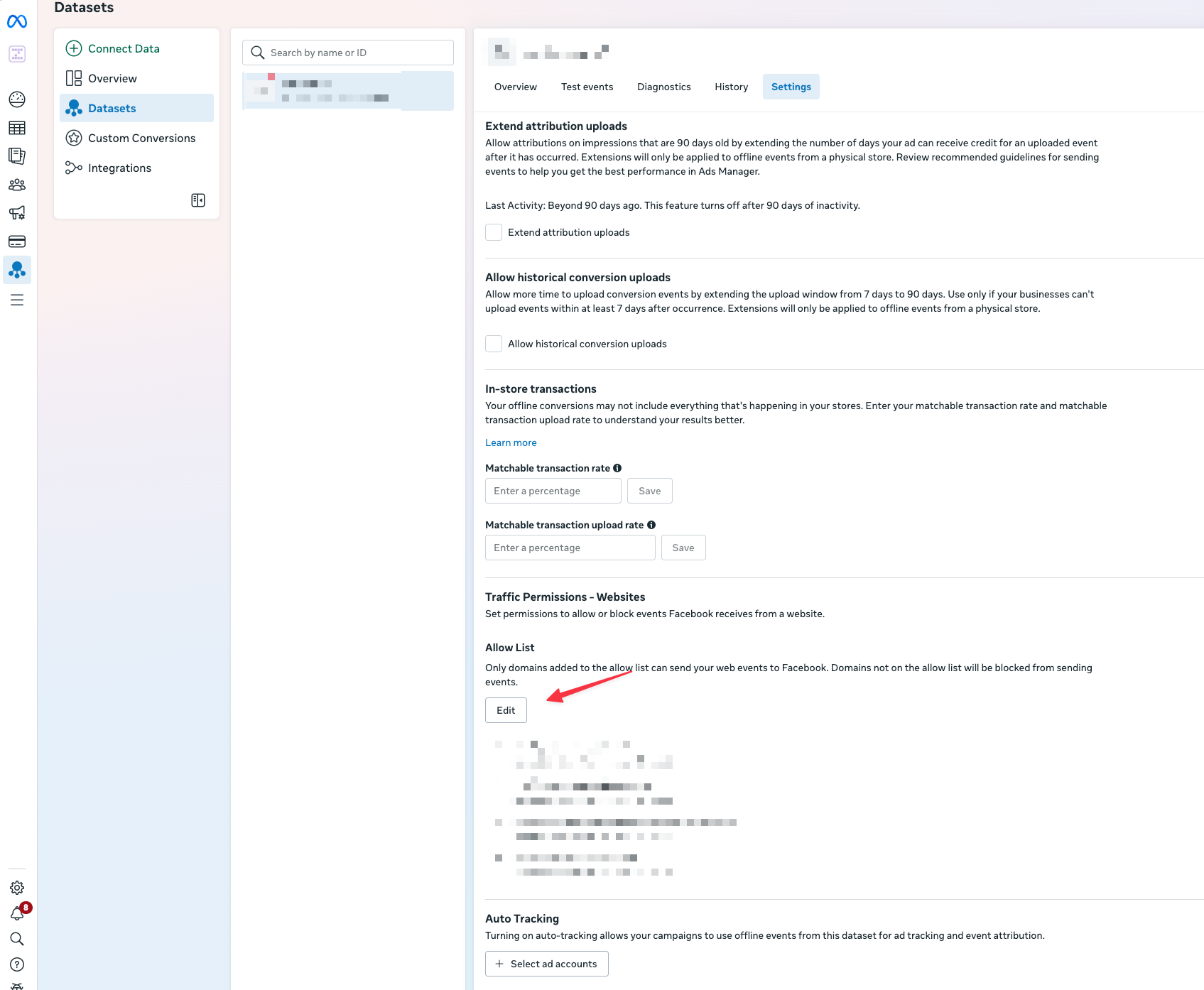Collapse the navigation panel icon
This screenshot has width=1204, height=990.
pyautogui.click(x=198, y=200)
